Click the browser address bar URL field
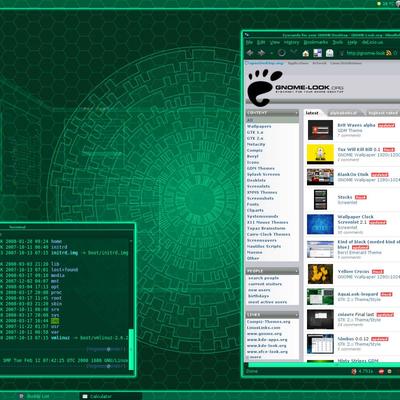 pos(366,53)
